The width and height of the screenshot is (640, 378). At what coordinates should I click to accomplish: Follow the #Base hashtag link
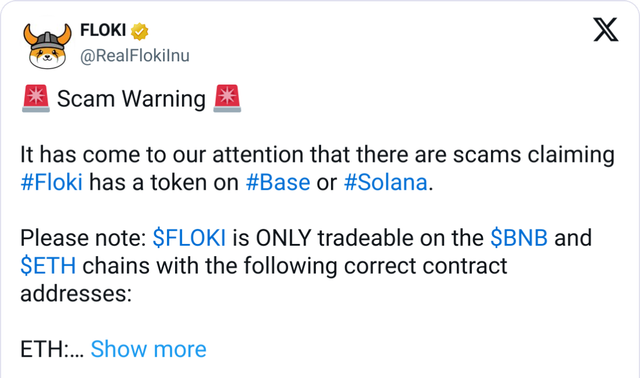pos(278,182)
